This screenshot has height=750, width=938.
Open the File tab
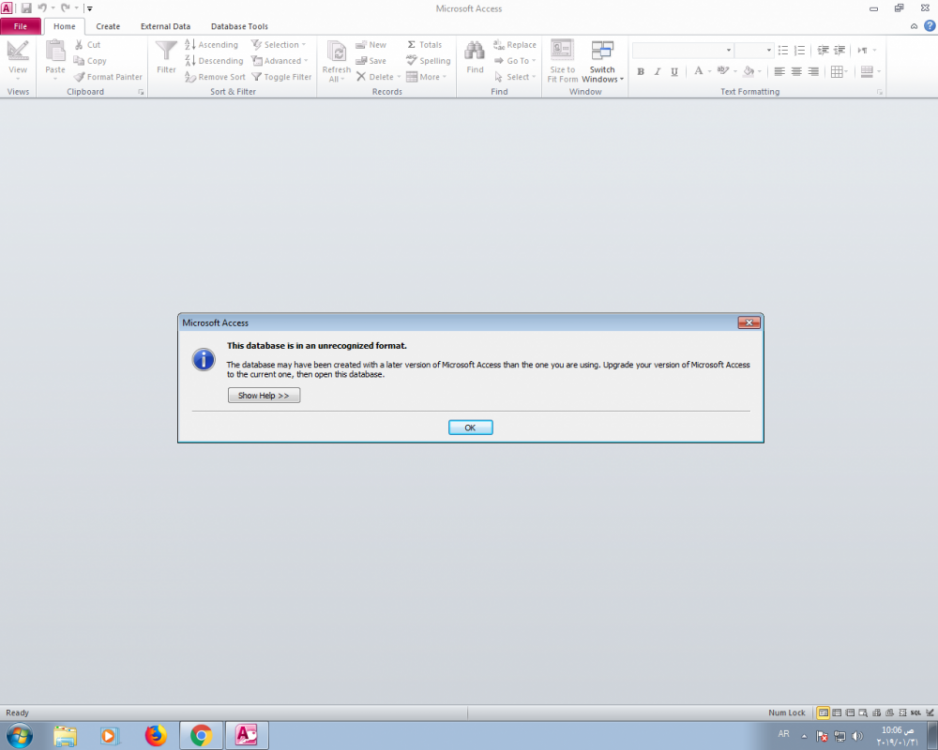(20, 26)
